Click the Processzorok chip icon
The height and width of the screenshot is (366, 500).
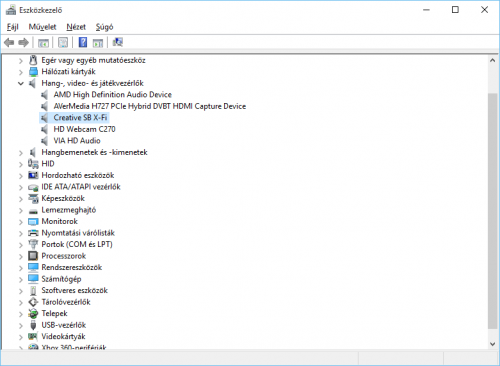(x=33, y=256)
